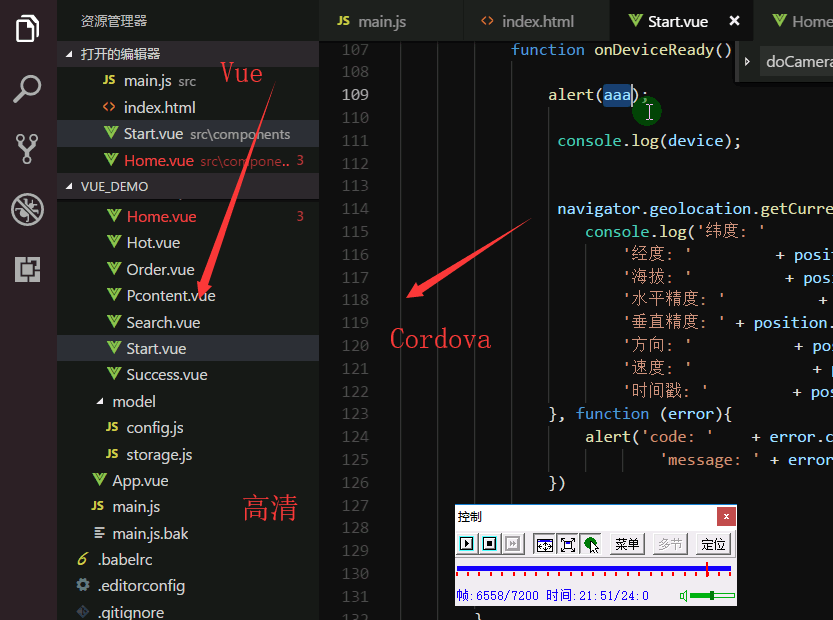This screenshot has height=620, width=833.
Task: Open config.js in model folder
Action: tap(188, 428)
